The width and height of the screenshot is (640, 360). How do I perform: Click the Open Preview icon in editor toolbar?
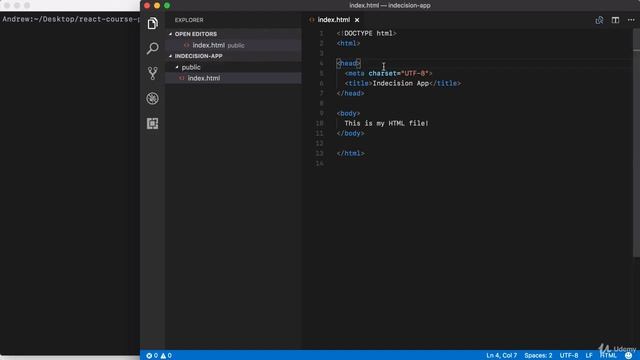coord(599,20)
